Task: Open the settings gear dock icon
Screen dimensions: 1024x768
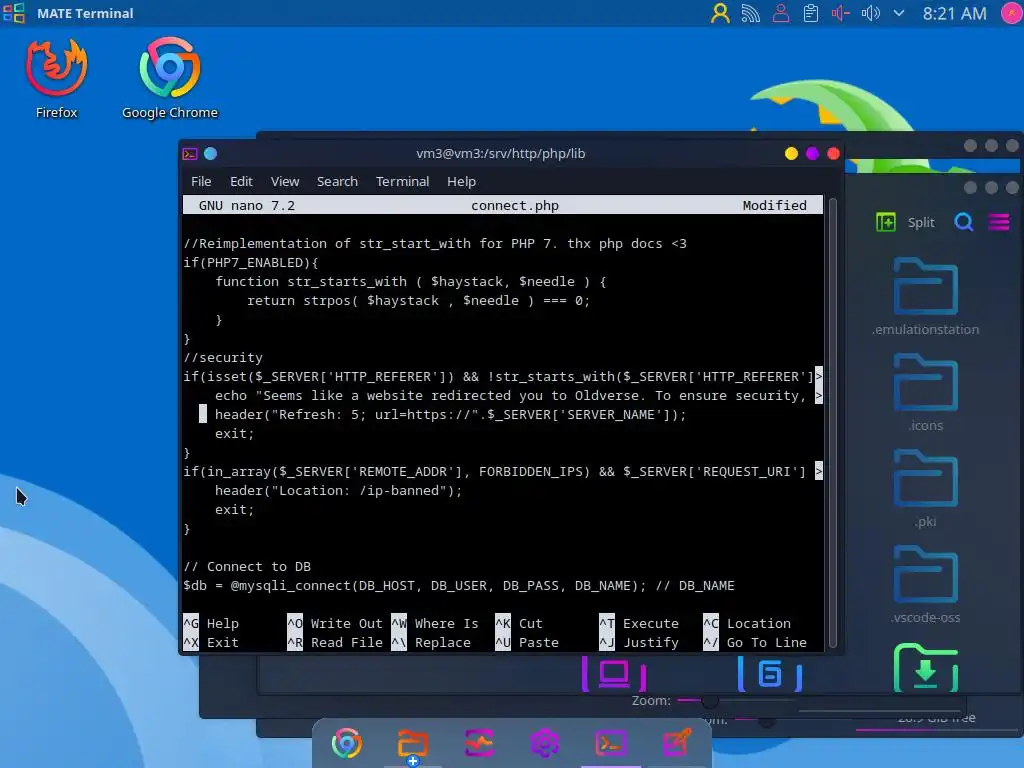Action: coord(545,743)
